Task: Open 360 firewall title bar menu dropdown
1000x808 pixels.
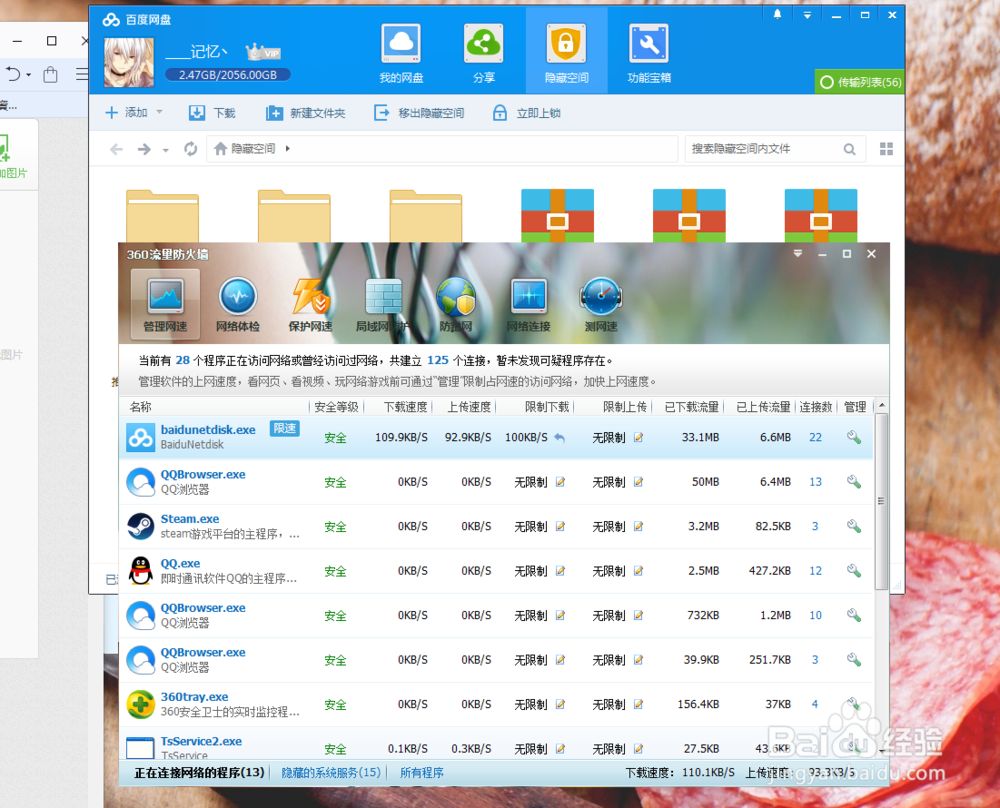Action: [x=797, y=254]
